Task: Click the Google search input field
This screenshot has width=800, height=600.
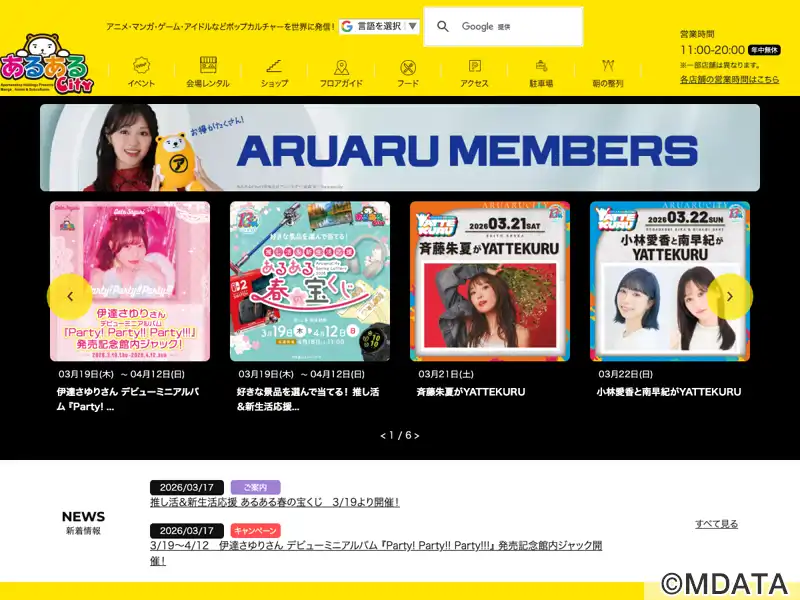Action: click(503, 27)
